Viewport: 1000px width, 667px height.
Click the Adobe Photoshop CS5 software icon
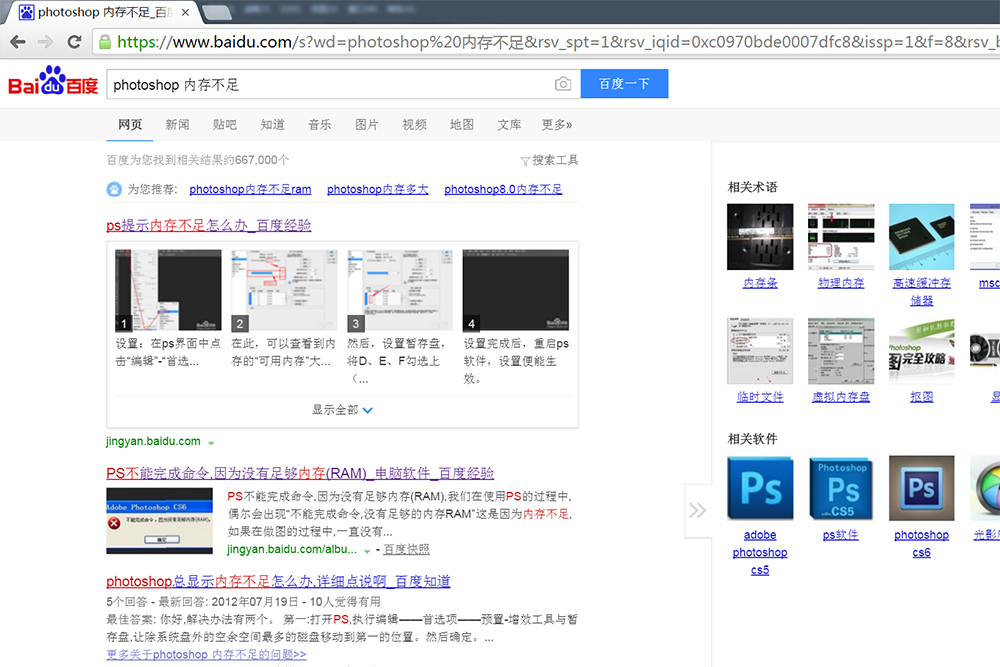[760, 489]
